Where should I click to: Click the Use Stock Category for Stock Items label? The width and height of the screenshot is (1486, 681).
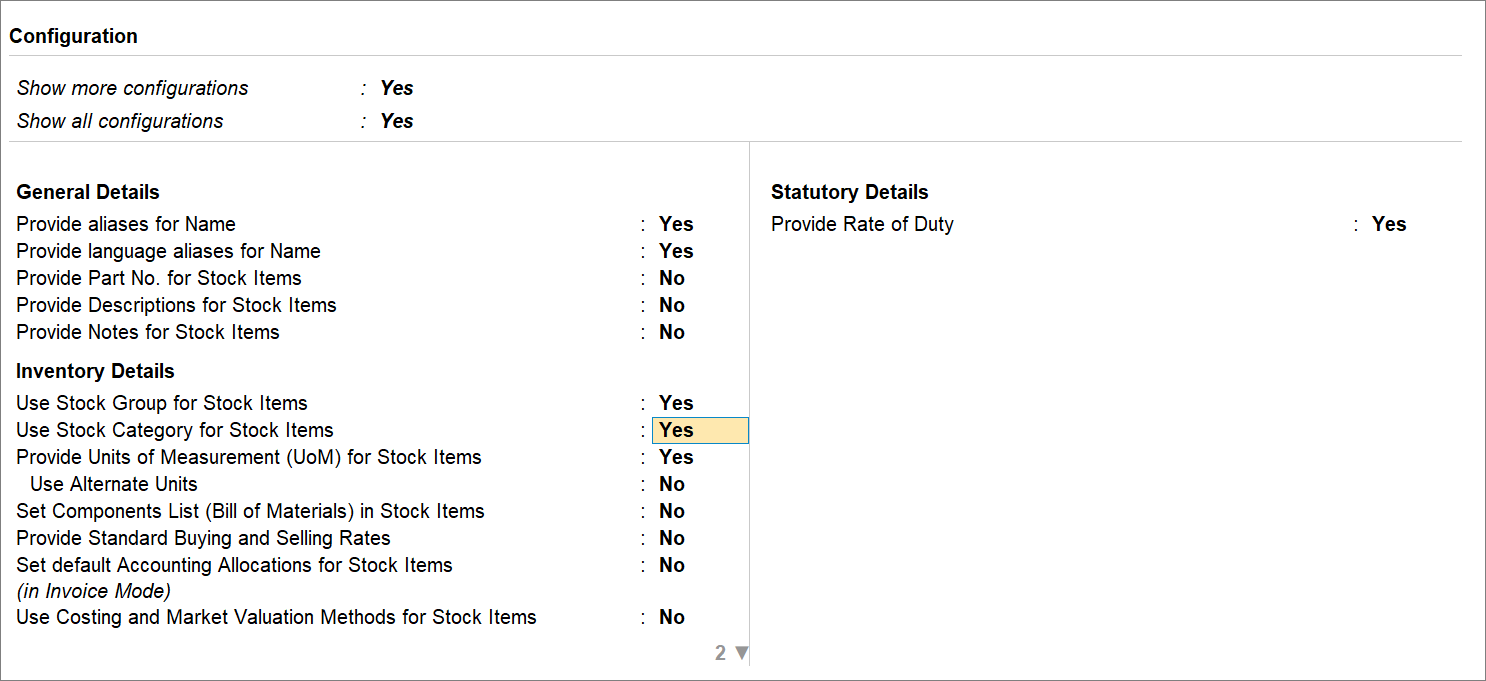tap(175, 430)
